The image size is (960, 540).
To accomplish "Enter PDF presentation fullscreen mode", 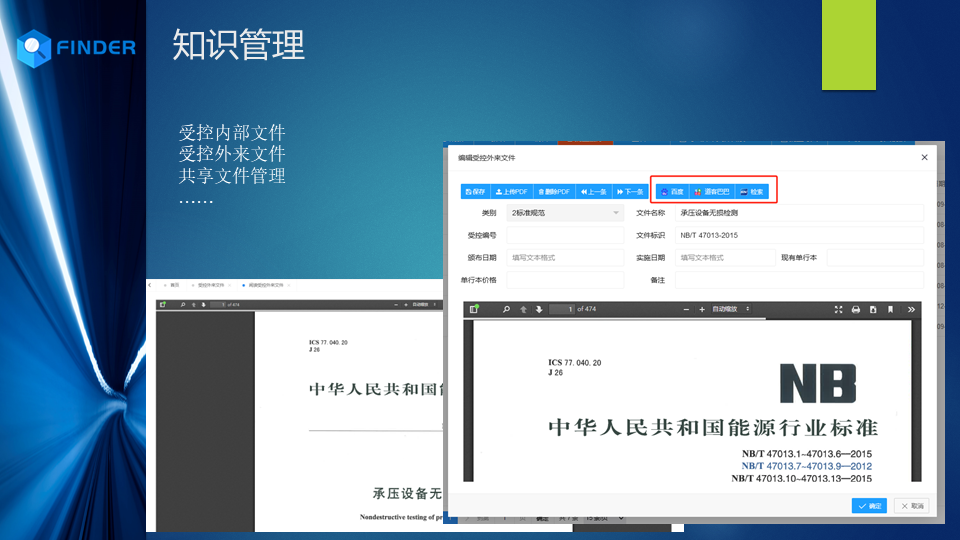I will [x=838, y=310].
